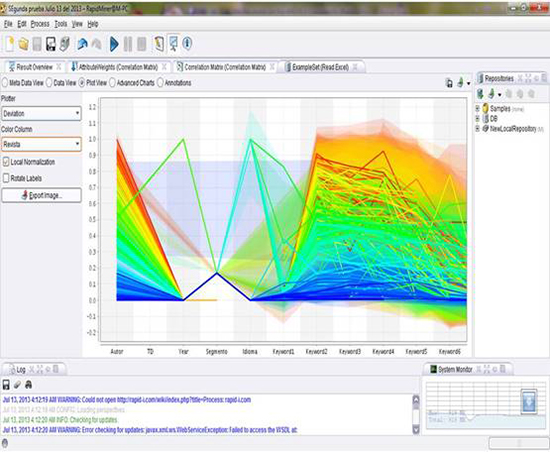Open the Plotter Deviation dropdown
Image resolution: width=550 pixels, height=452 pixels.
point(41,114)
